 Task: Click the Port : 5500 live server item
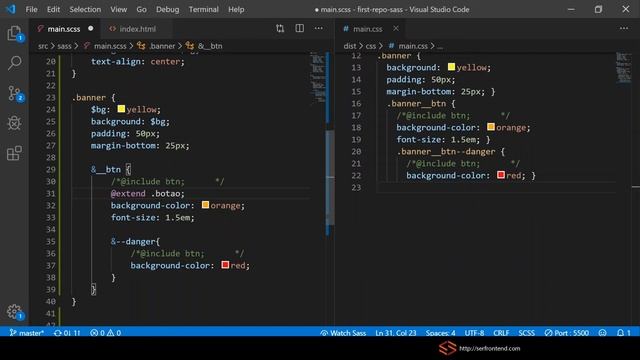point(567,333)
